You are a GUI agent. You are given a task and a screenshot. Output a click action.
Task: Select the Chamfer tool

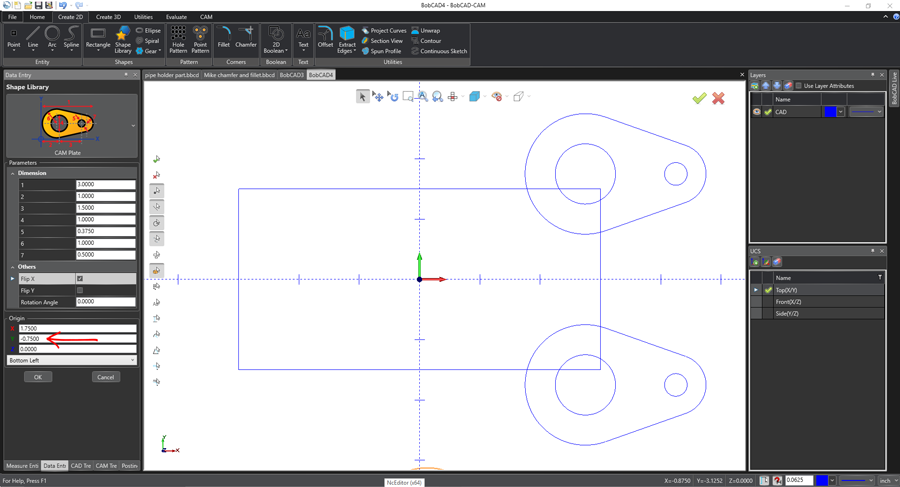tap(246, 38)
